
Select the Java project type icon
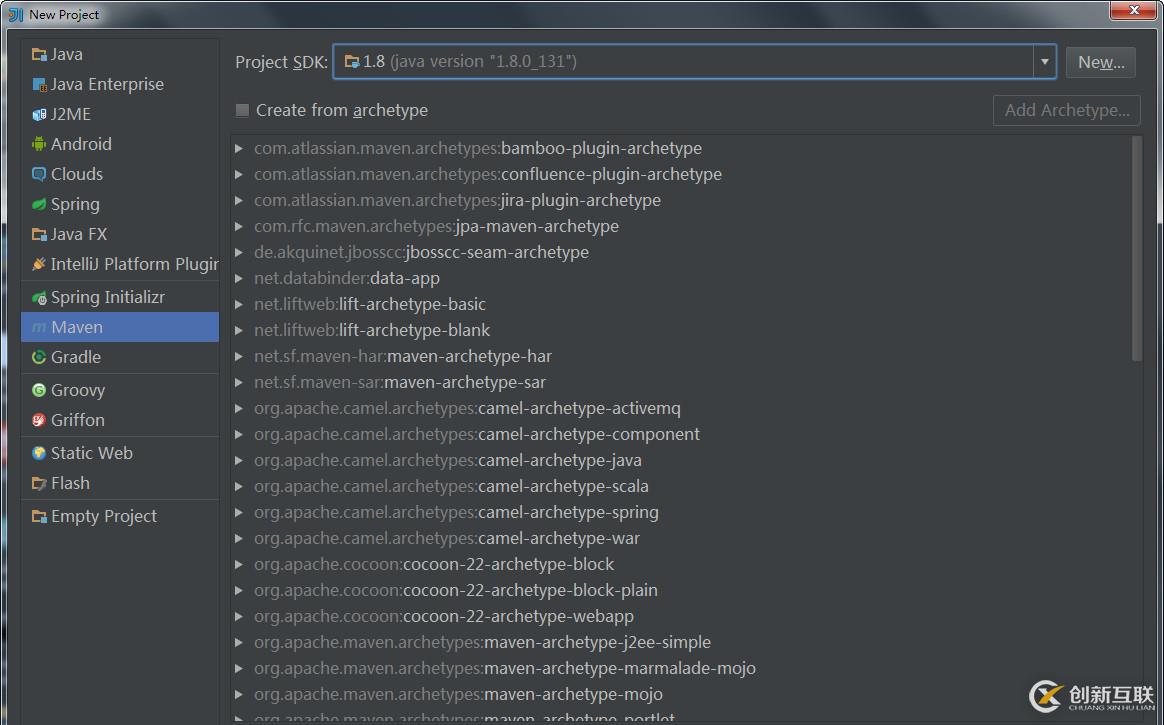click(x=39, y=55)
